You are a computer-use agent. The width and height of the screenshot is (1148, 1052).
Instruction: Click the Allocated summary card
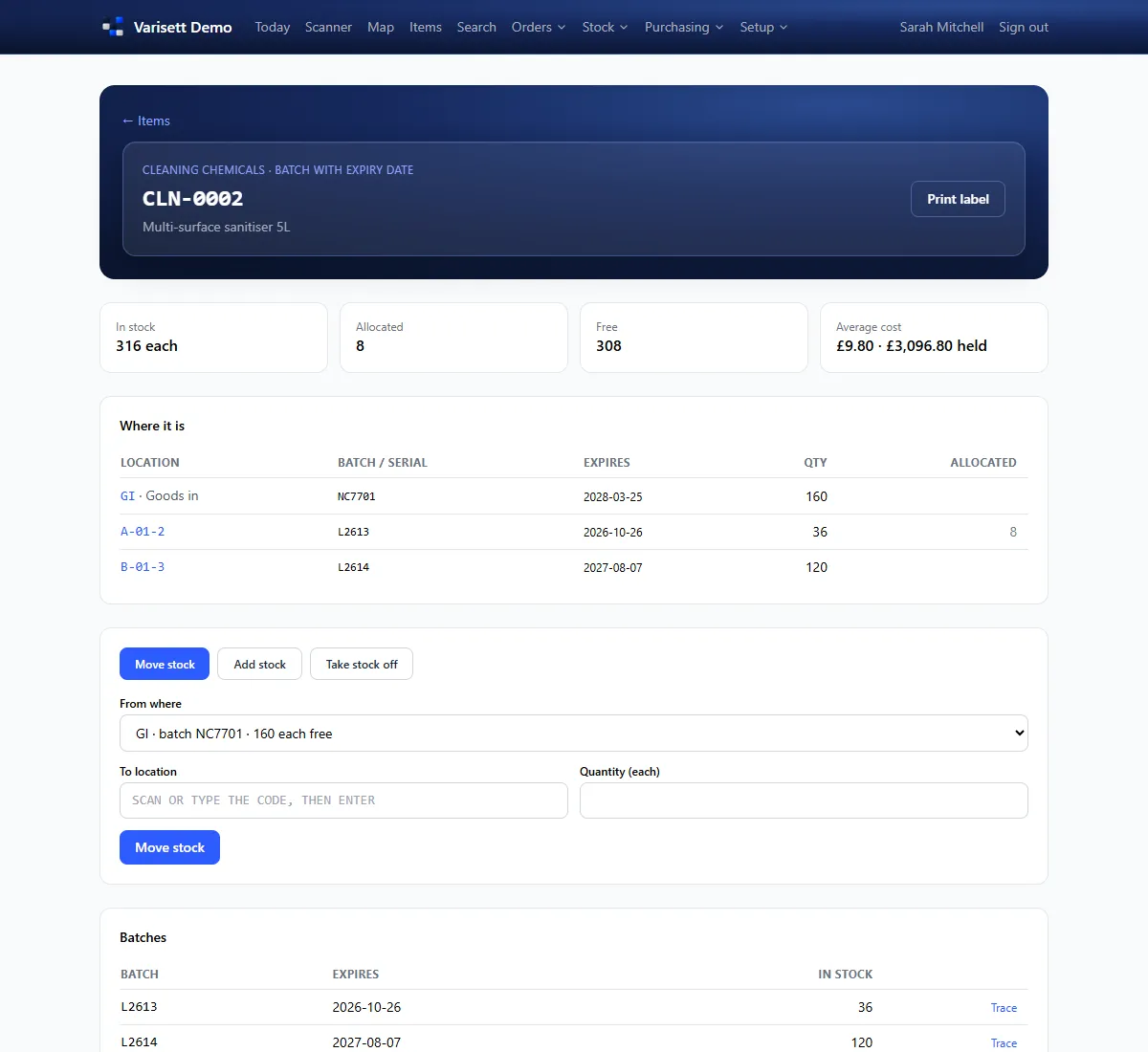(x=453, y=338)
